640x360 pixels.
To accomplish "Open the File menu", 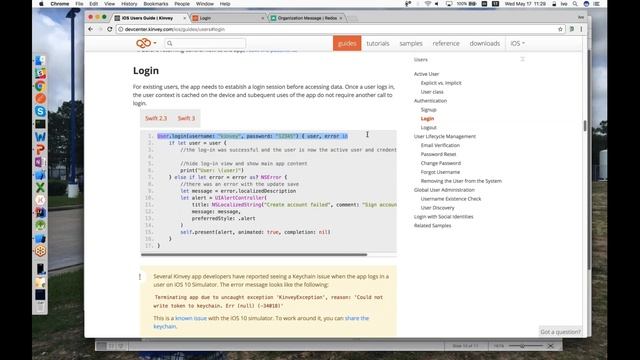I will (x=79, y=4).
